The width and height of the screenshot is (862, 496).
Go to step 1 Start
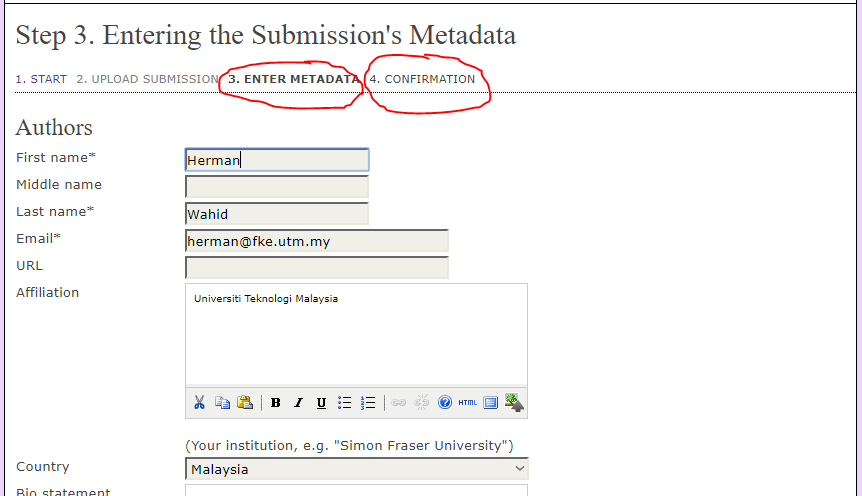pos(41,79)
